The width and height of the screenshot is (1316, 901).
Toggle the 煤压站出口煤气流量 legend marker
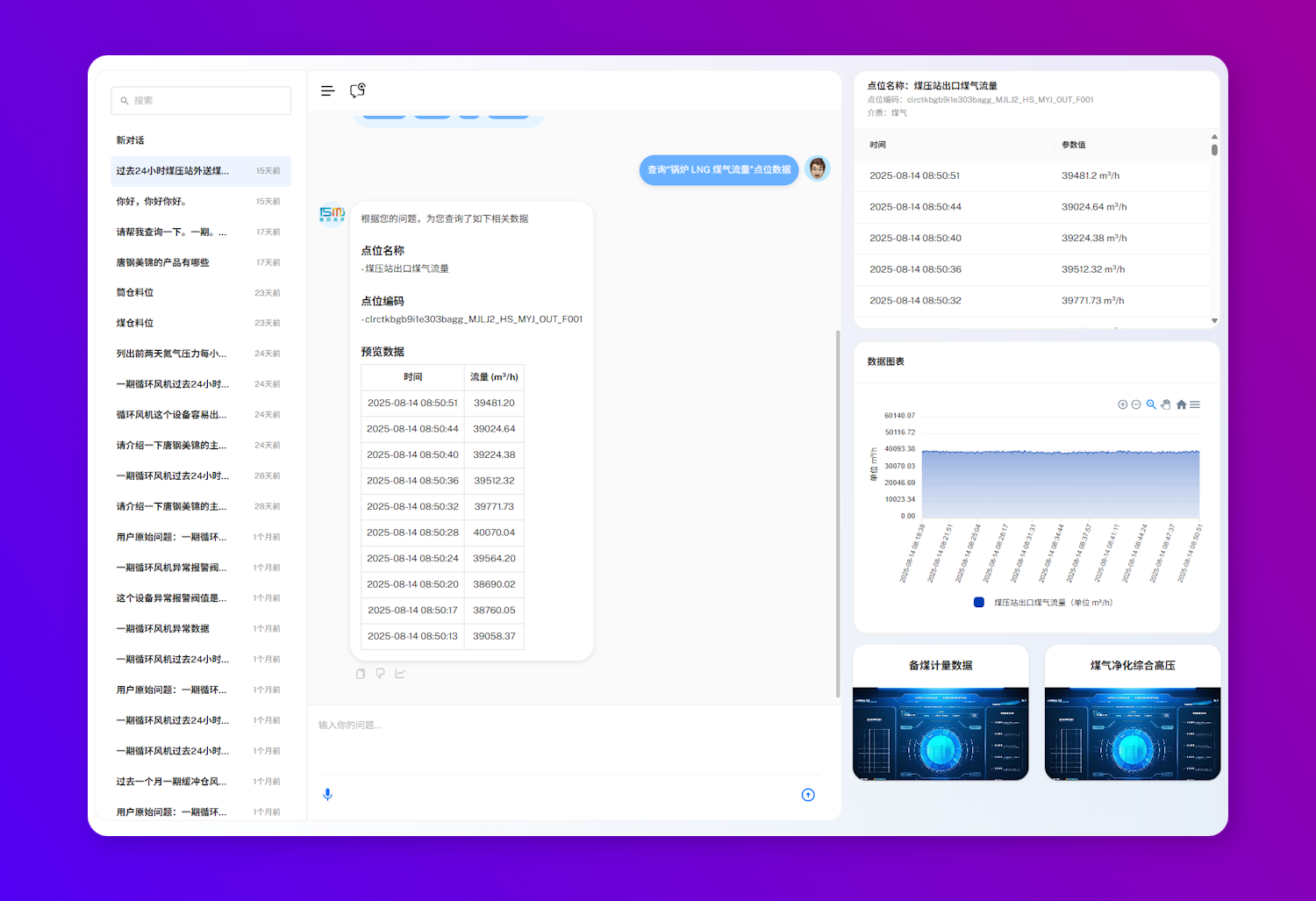point(979,602)
